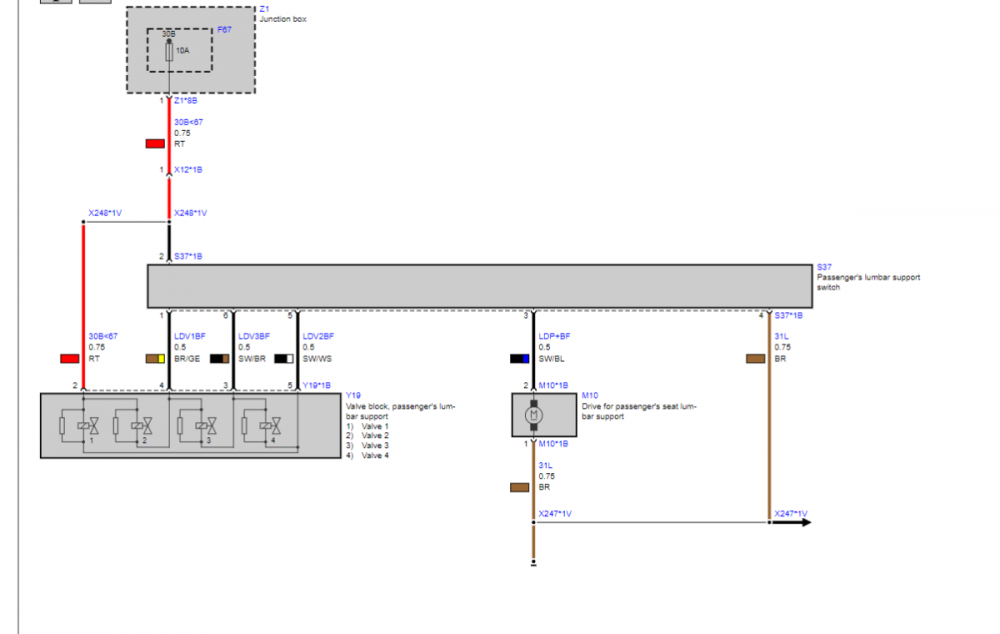Open the Y19 valve block label
The width and height of the screenshot is (1000, 634).
[352, 396]
